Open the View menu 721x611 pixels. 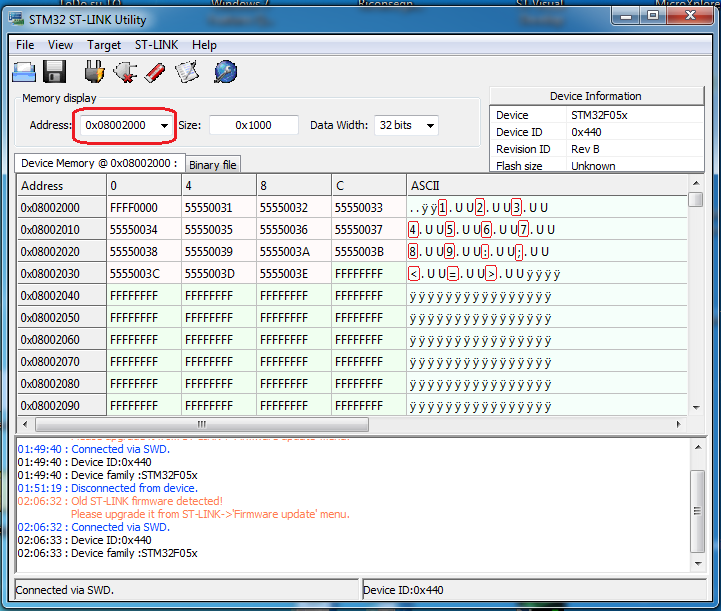coord(60,45)
